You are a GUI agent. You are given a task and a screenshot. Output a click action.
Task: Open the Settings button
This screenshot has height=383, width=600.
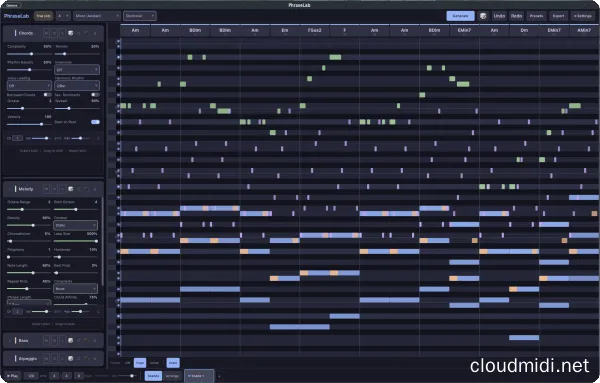(583, 16)
